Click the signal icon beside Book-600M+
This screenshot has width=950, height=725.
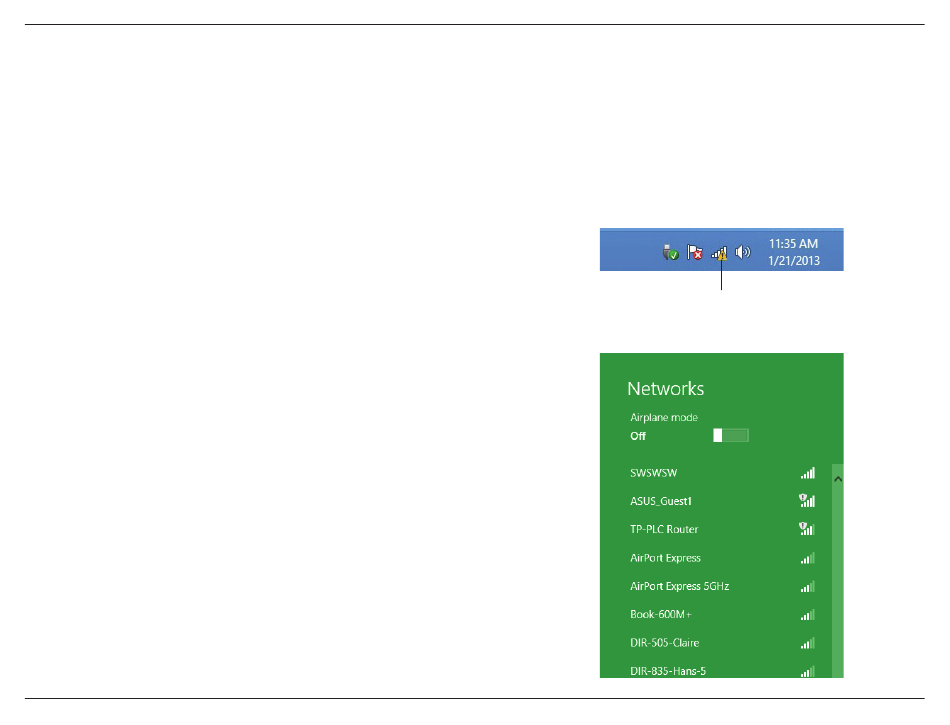tap(807, 614)
